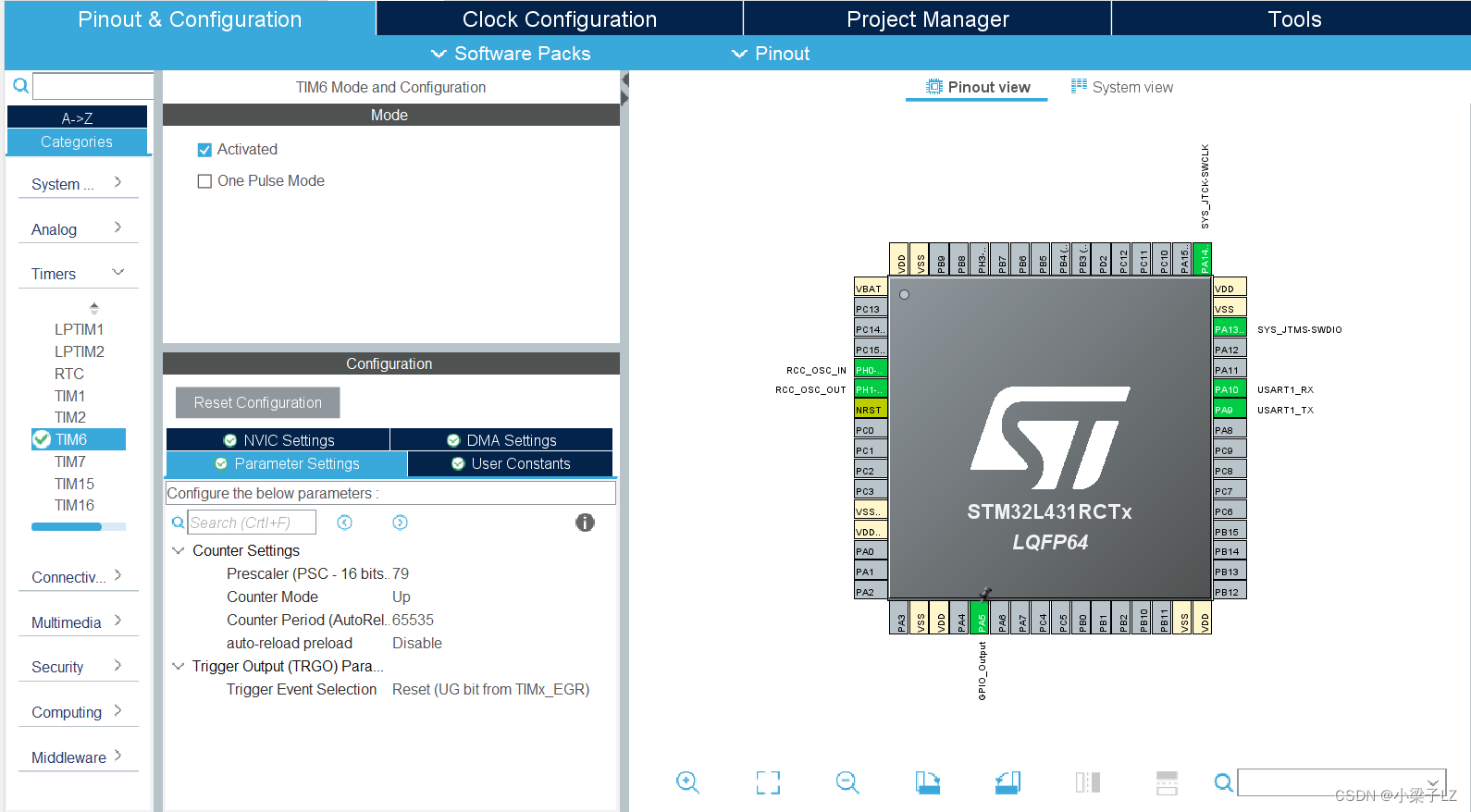Click the category search magnifier icon

(20, 86)
